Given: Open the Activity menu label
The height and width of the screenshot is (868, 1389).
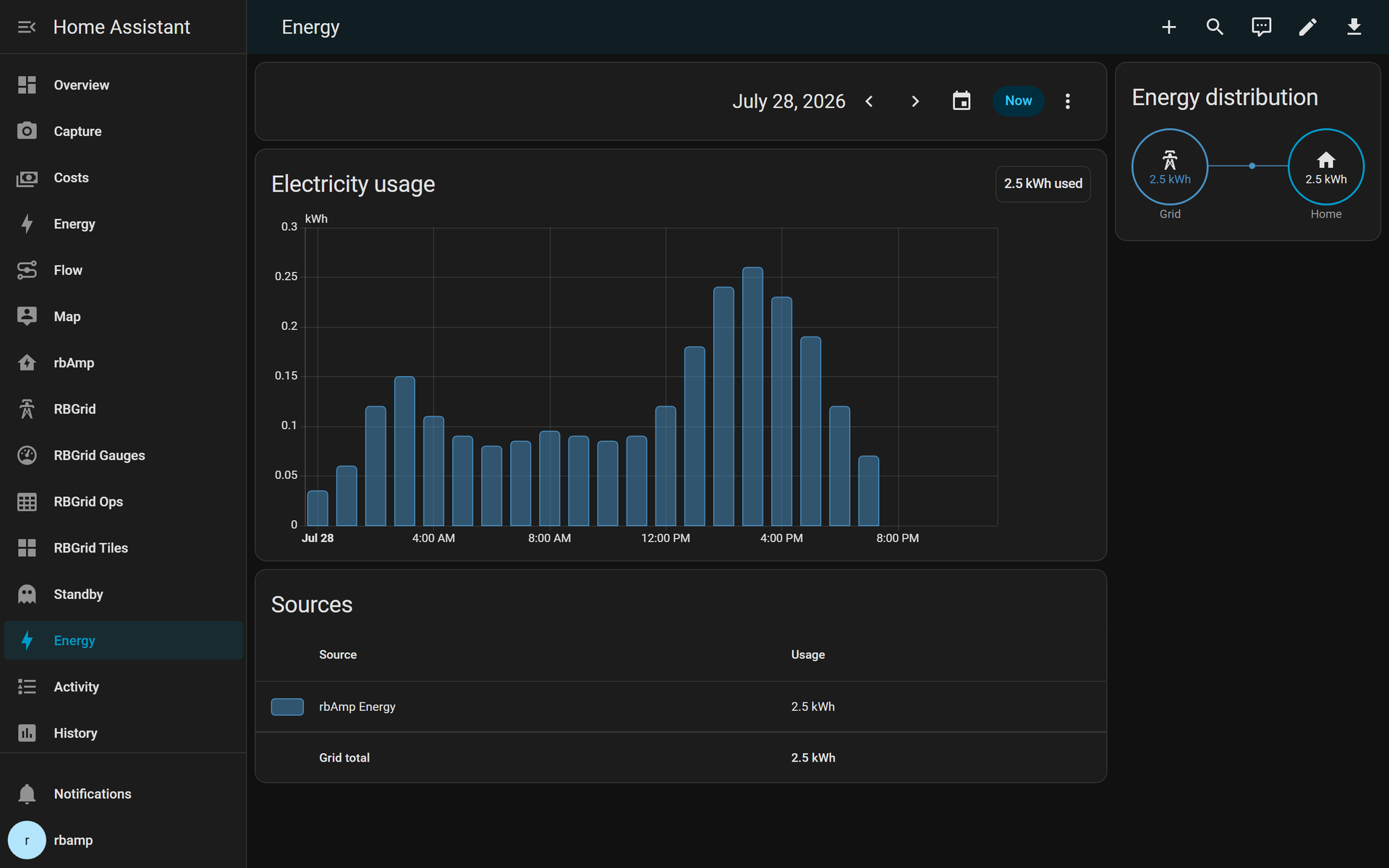Looking at the screenshot, I should [x=76, y=686].
